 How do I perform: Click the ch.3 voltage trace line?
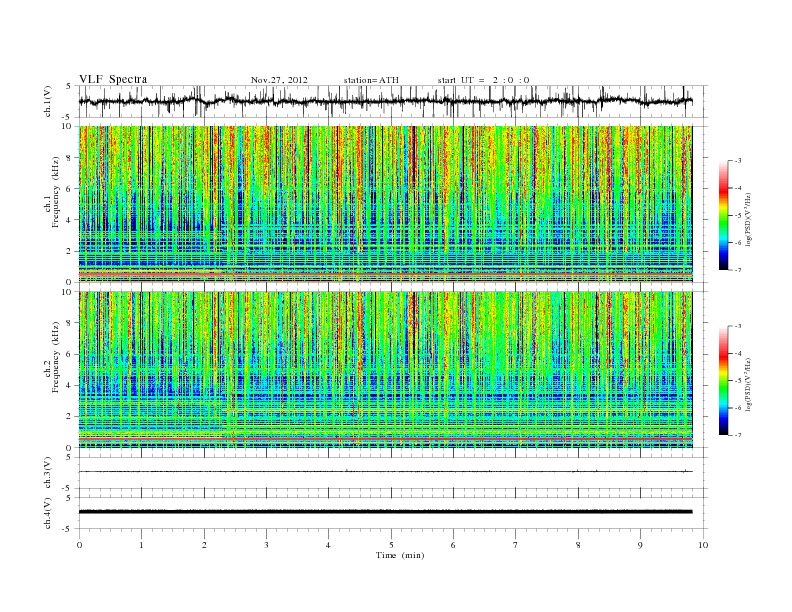(x=385, y=472)
